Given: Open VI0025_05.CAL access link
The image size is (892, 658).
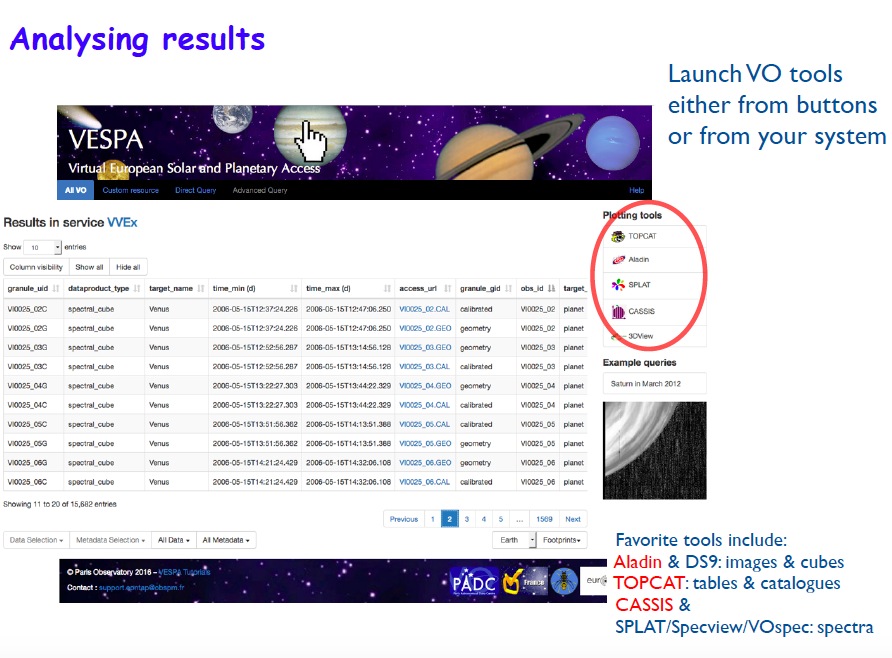Looking at the screenshot, I should [x=424, y=425].
